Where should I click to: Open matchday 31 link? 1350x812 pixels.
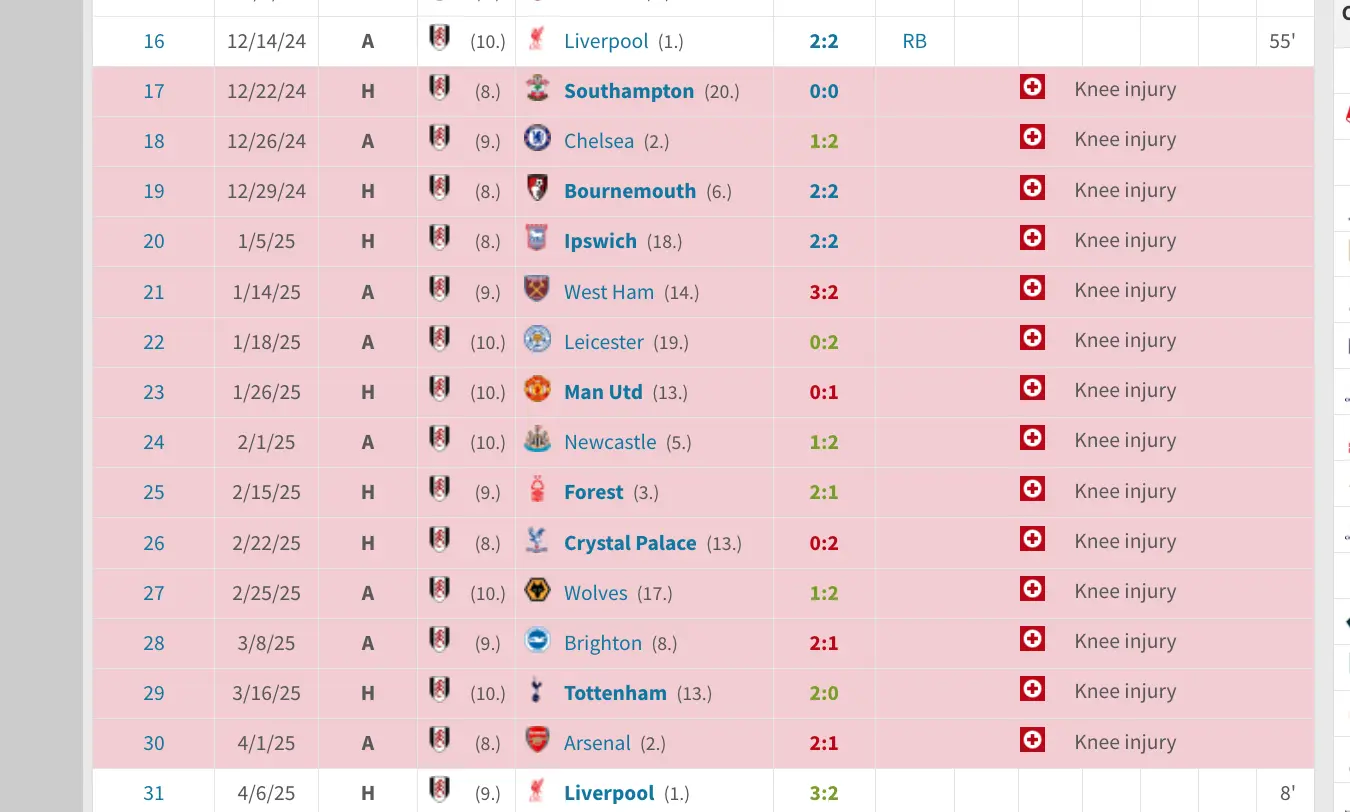pos(154,793)
